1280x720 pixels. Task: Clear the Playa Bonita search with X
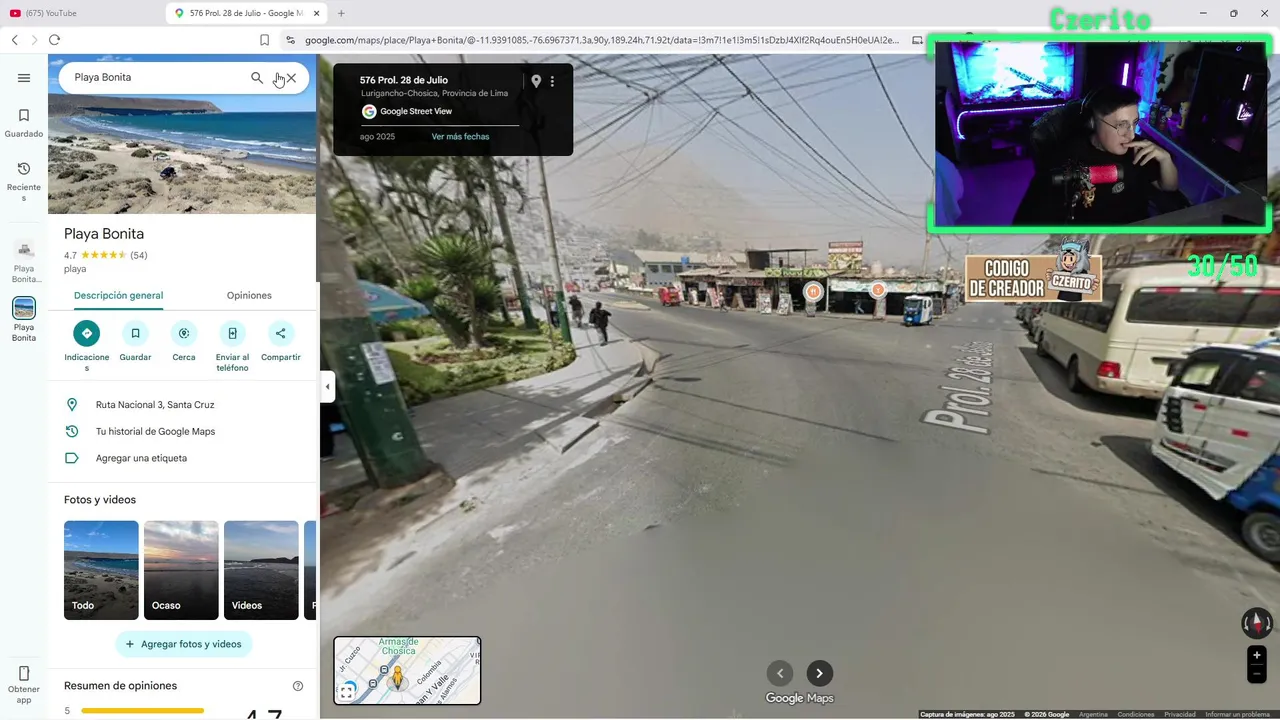pyautogui.click(x=291, y=78)
